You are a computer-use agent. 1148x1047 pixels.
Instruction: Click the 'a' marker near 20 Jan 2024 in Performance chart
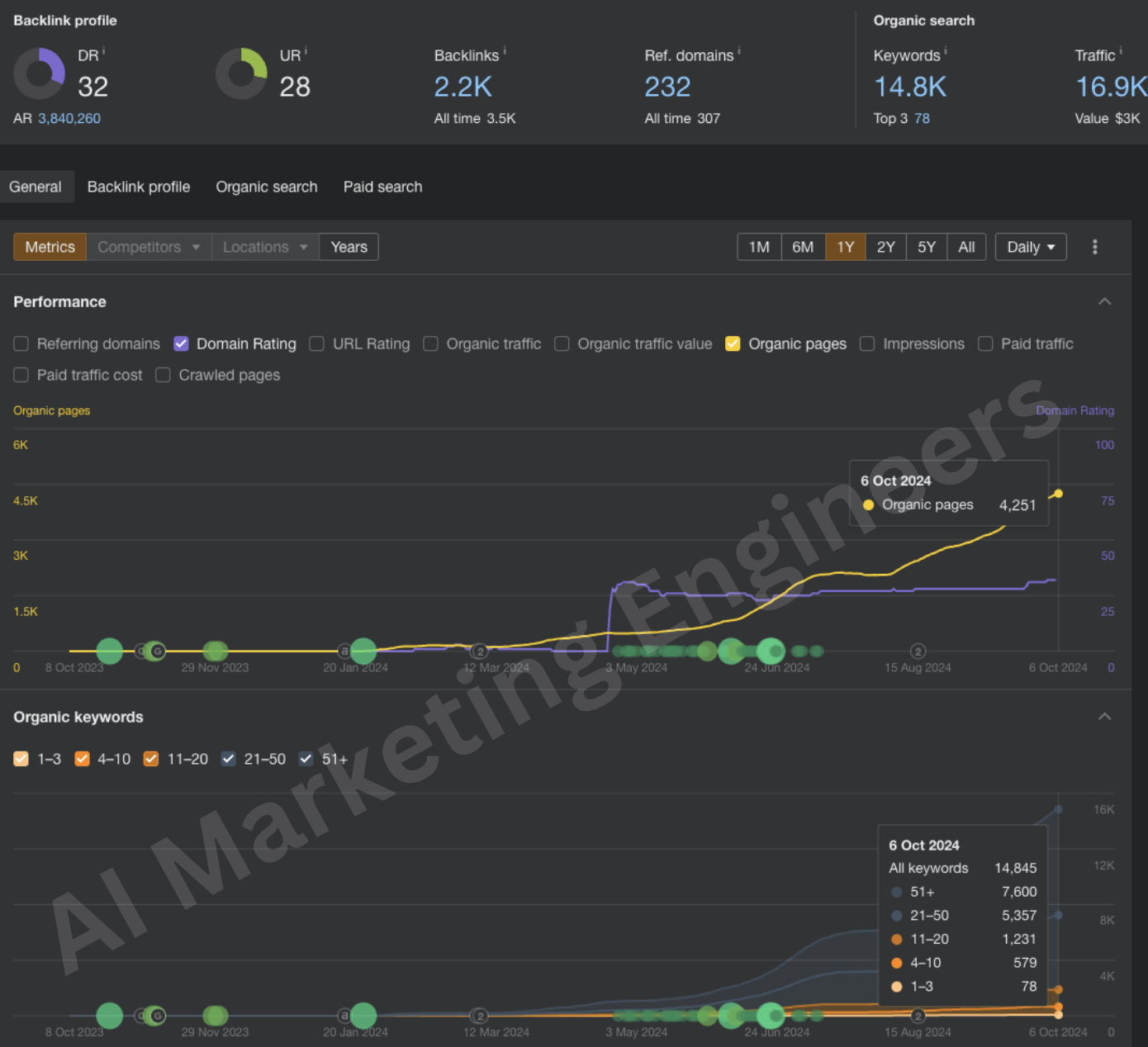coord(344,651)
